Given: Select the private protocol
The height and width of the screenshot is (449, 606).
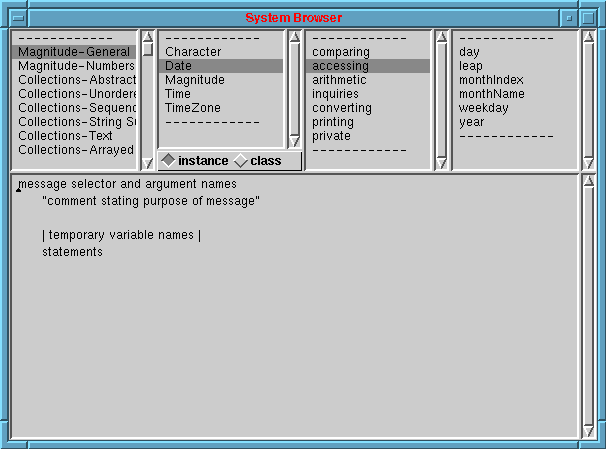Looking at the screenshot, I should pyautogui.click(x=368, y=136).
